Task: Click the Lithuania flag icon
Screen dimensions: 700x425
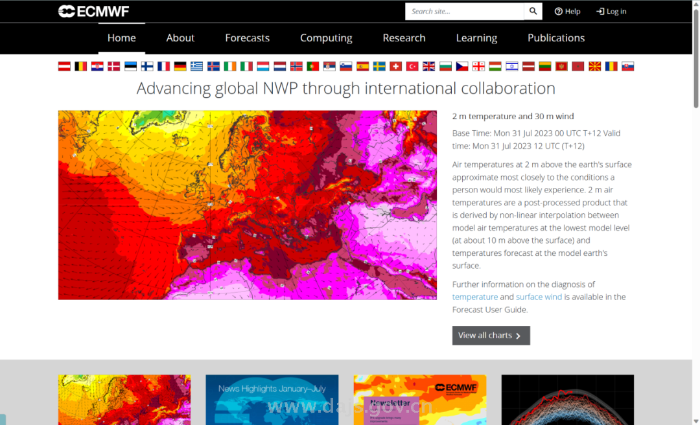Action: coord(545,67)
